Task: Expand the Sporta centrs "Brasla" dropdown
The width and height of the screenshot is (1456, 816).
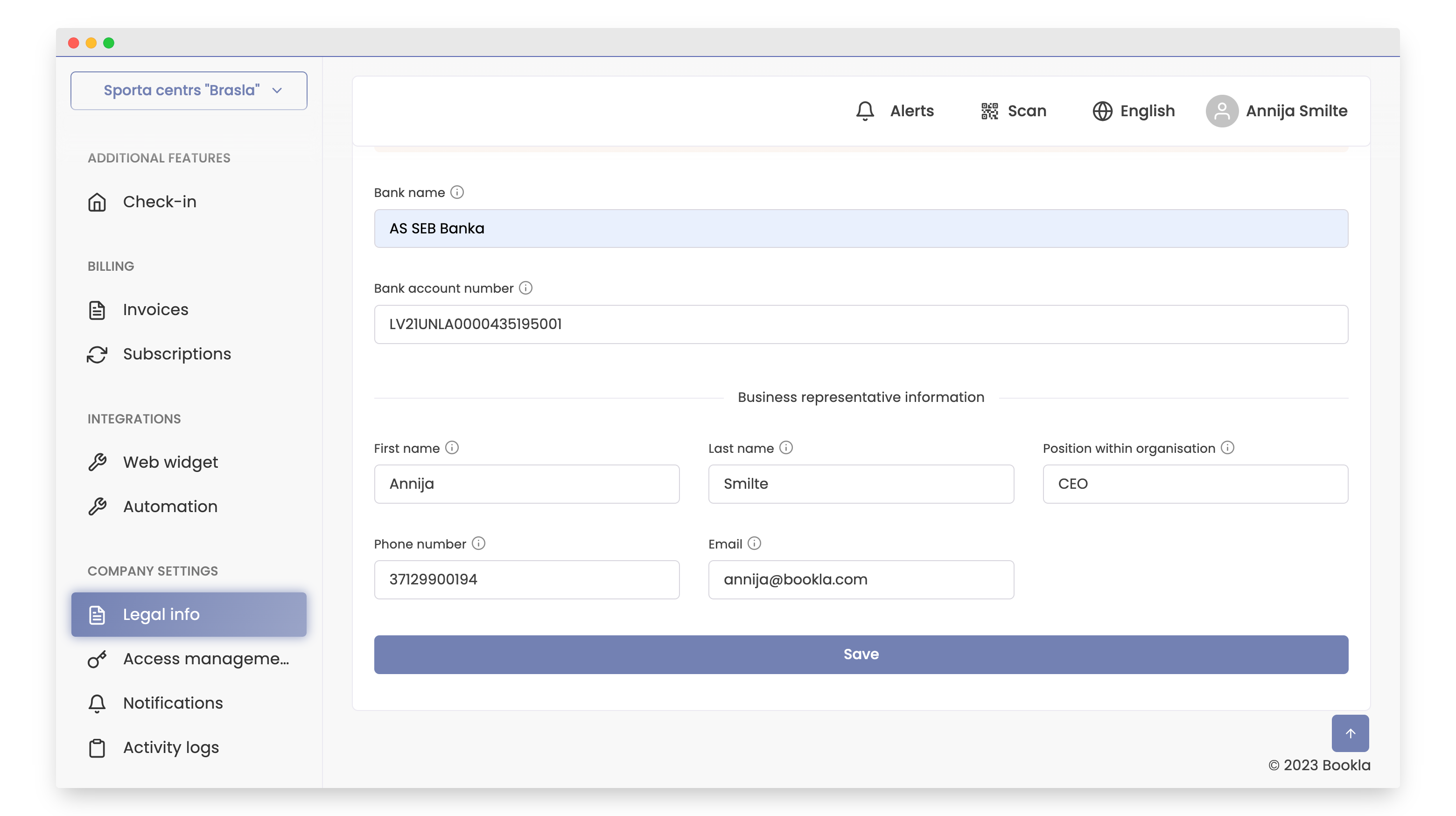Action: coord(189,91)
